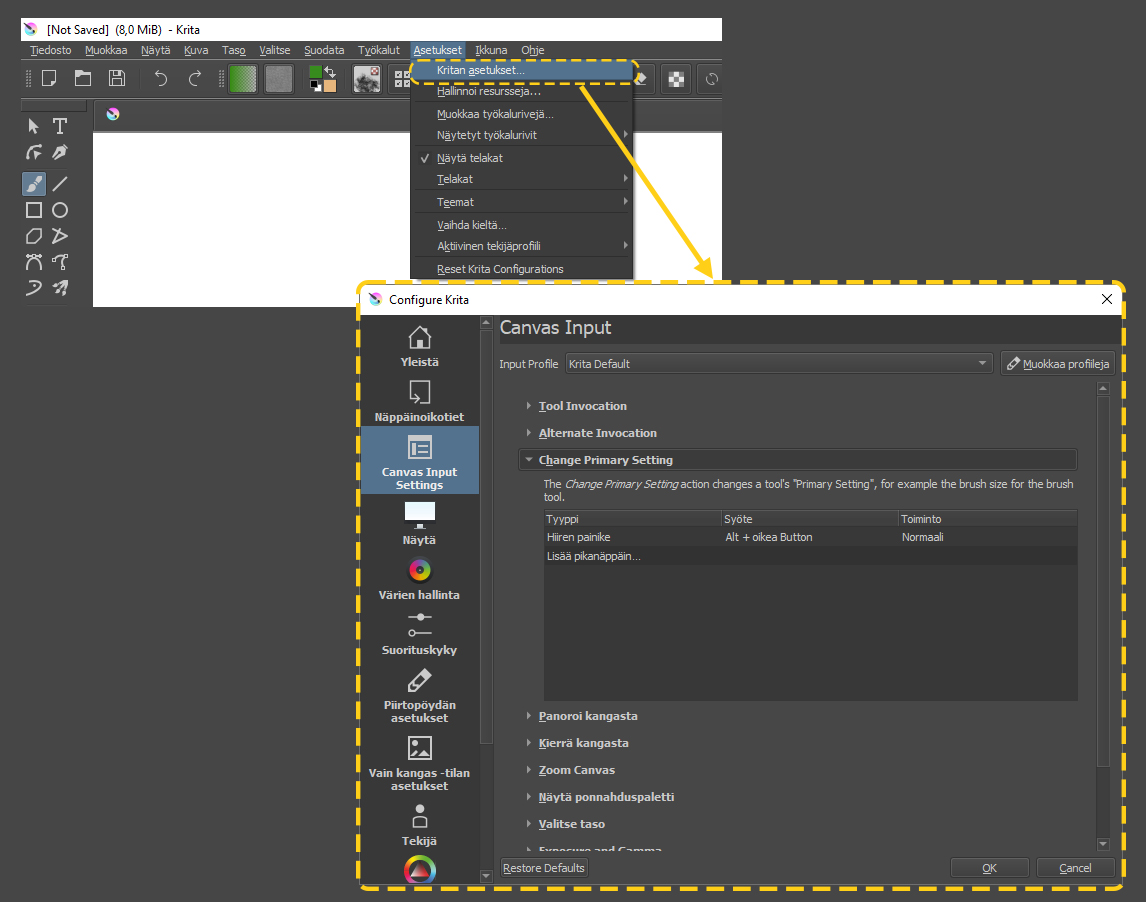Toggle Näytä telakat checked menu item

pos(522,158)
